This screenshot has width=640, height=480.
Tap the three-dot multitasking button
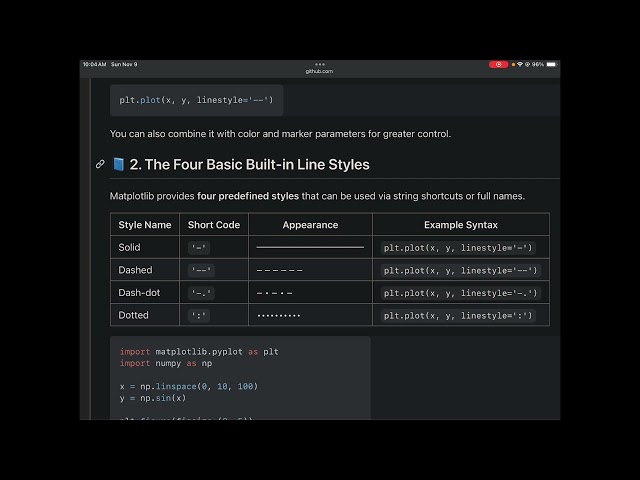click(x=320, y=64)
